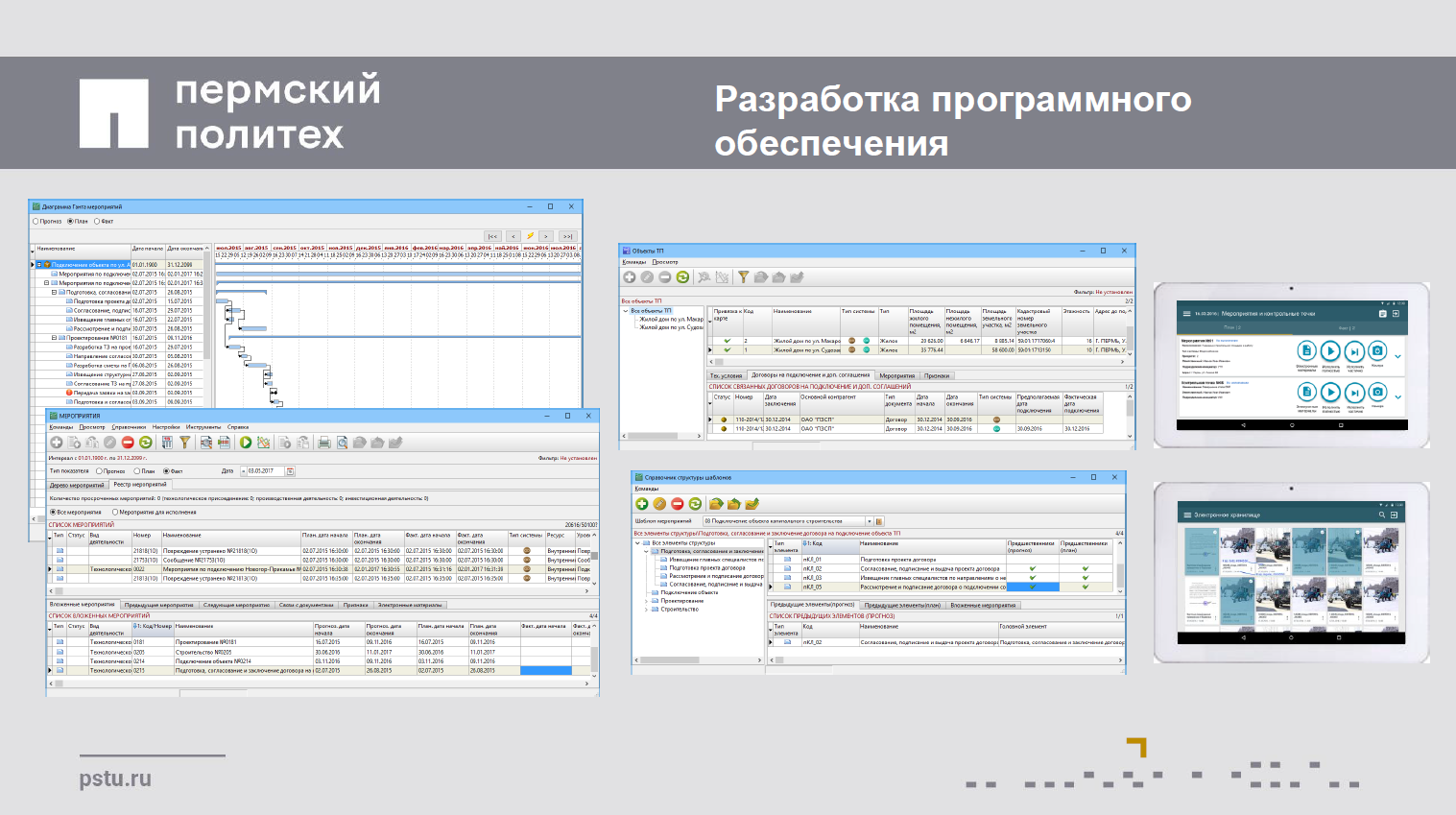The image size is (1456, 815).
Task: Click green play icon in Мероприятия toolbar
Action: (x=246, y=443)
